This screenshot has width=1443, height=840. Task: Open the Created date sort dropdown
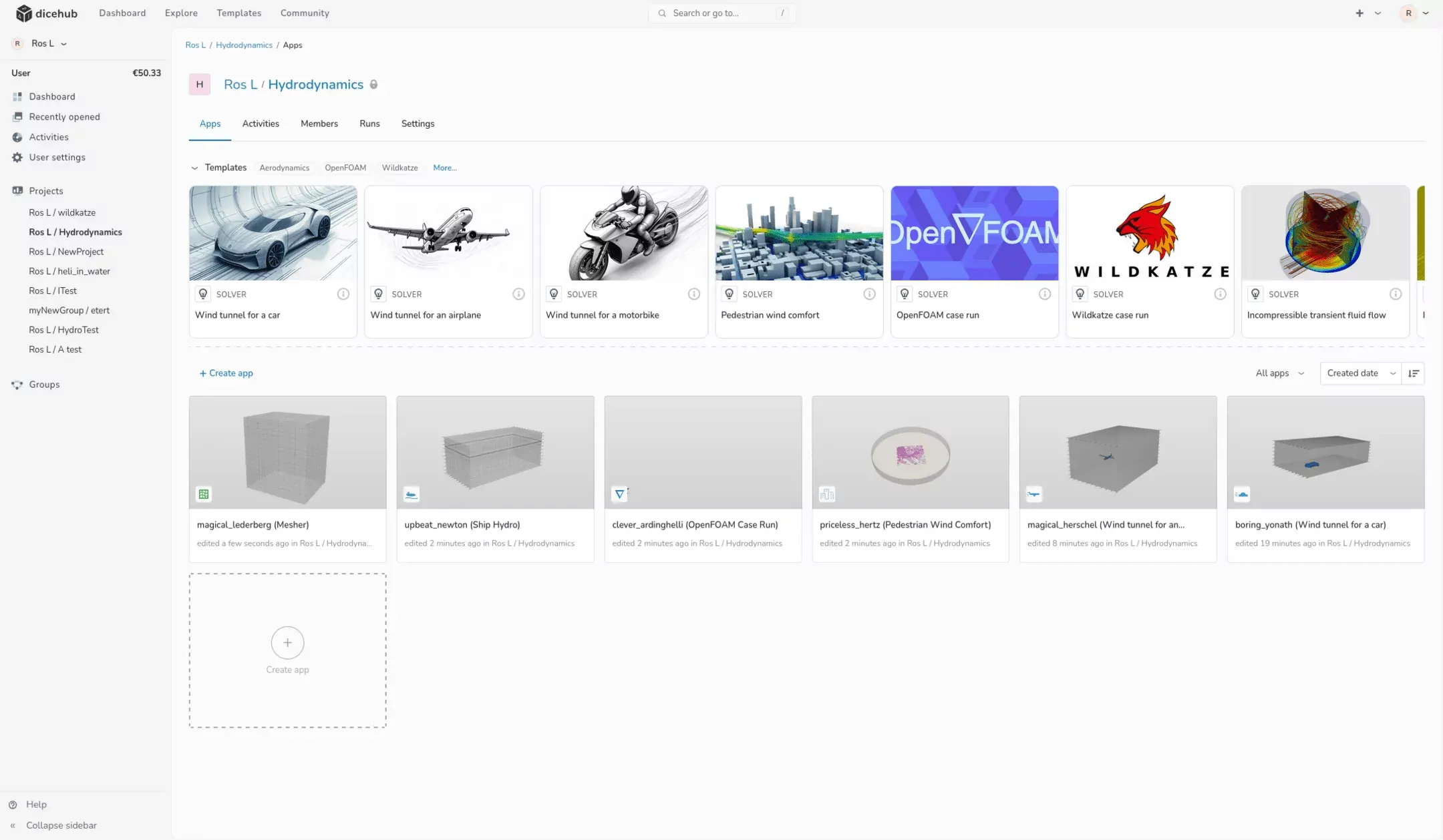[1360, 373]
